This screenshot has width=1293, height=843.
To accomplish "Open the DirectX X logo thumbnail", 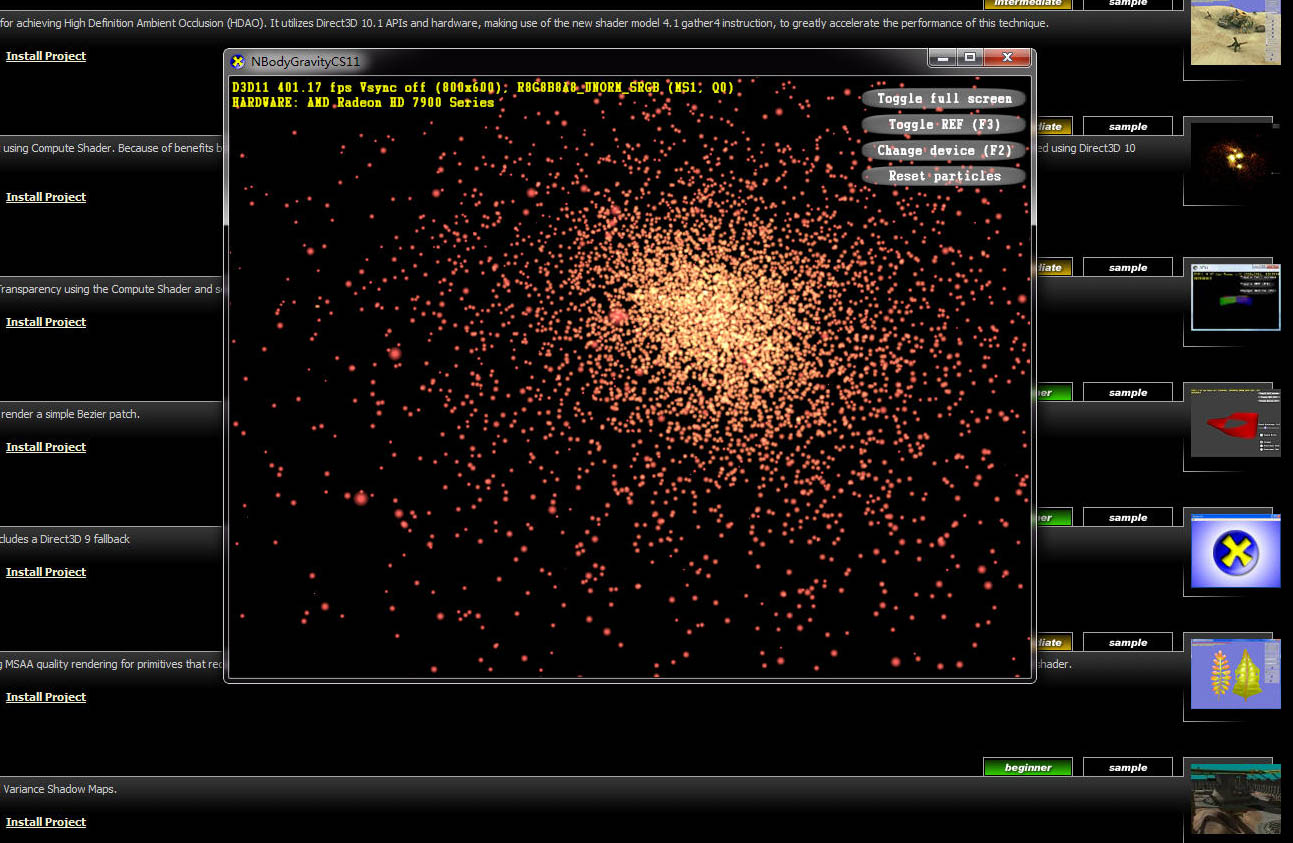I will click(1235, 550).
